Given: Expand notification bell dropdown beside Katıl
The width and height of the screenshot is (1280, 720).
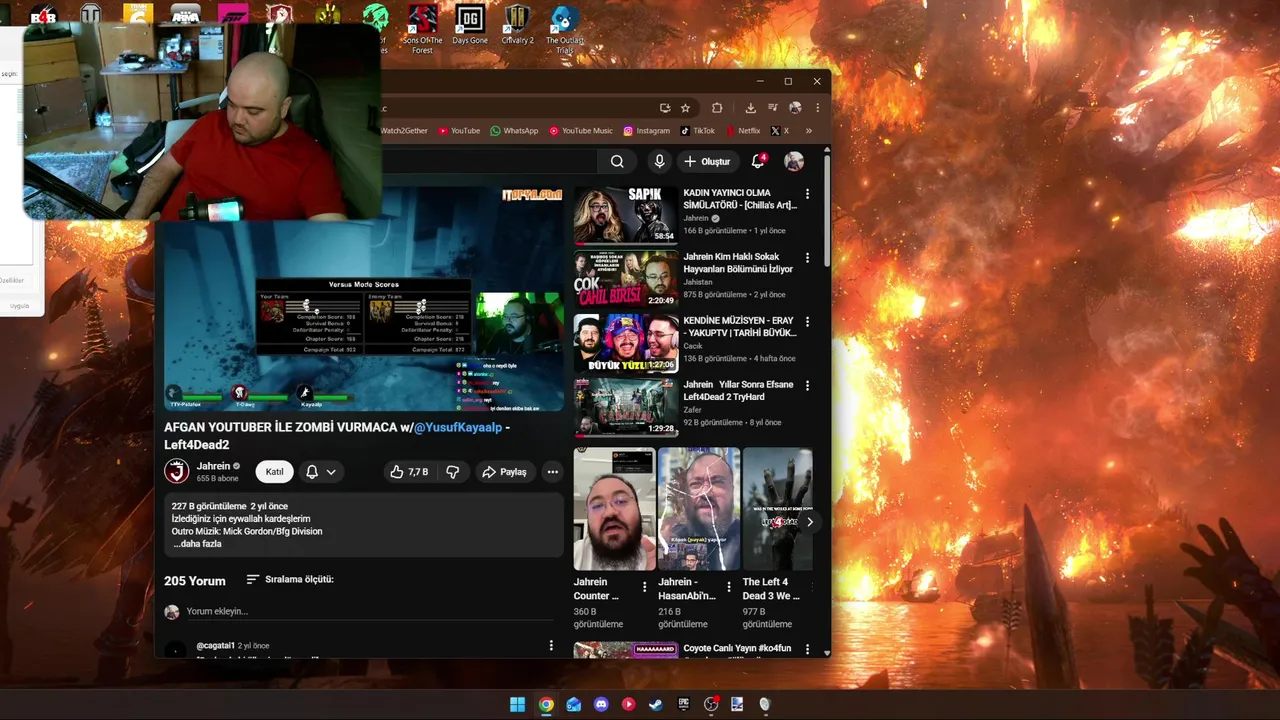Looking at the screenshot, I should [x=321, y=472].
